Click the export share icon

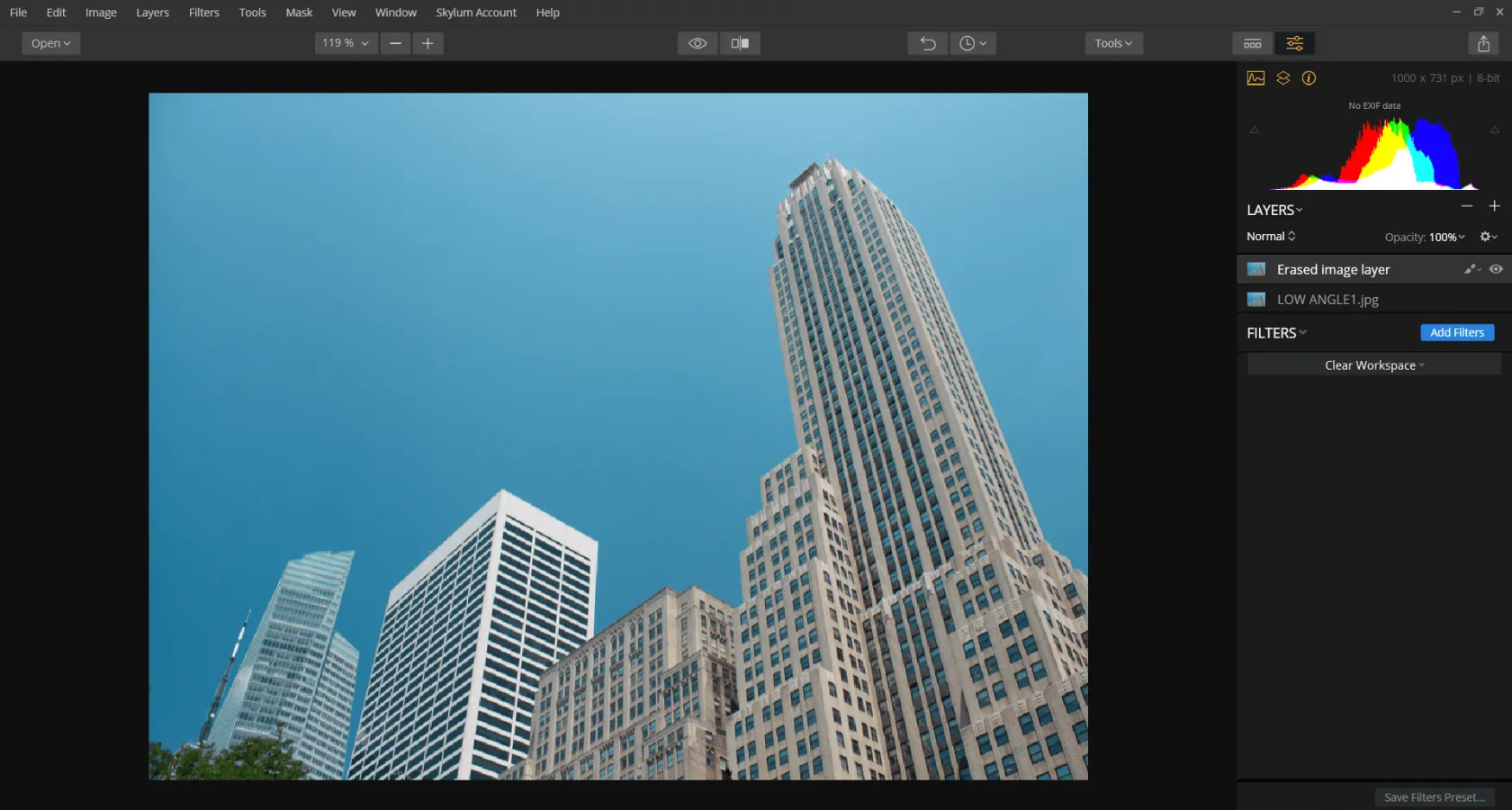pyautogui.click(x=1483, y=43)
